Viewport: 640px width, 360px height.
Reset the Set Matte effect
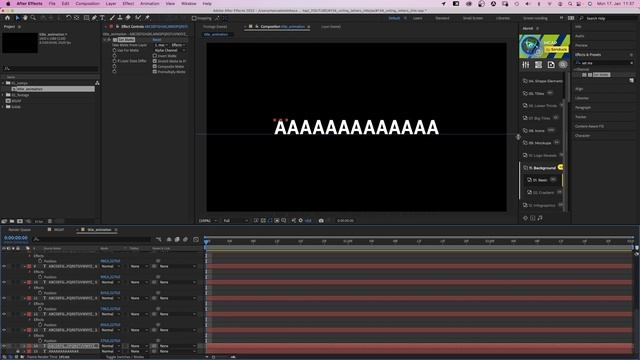(x=157, y=40)
